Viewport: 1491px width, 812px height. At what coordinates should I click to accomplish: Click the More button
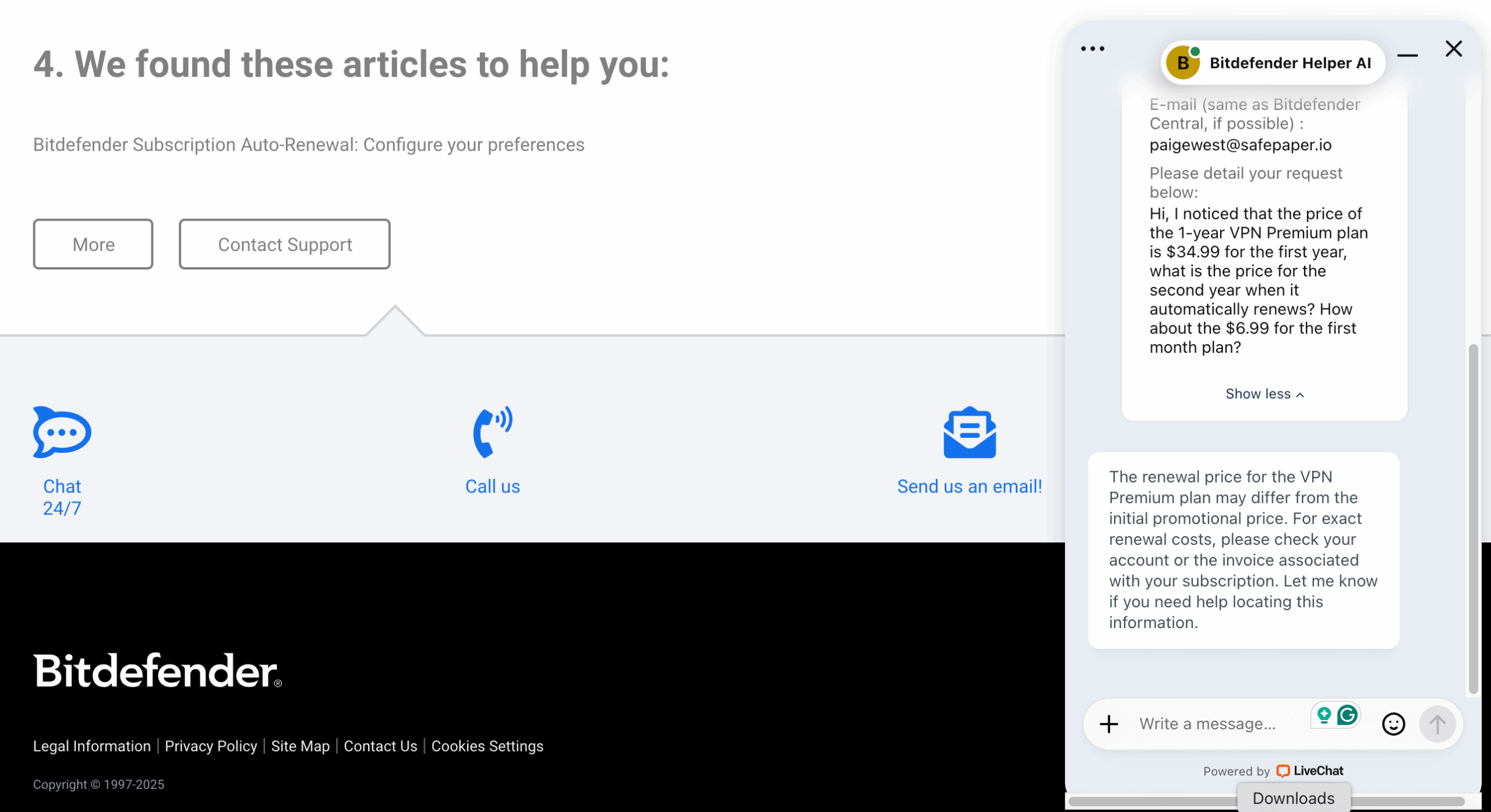click(93, 244)
